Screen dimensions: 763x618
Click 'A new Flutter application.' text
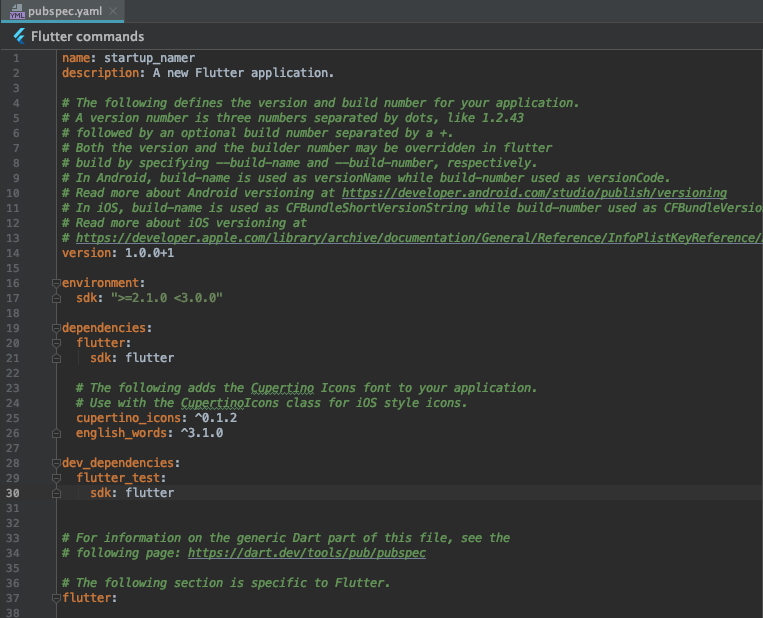243,73
